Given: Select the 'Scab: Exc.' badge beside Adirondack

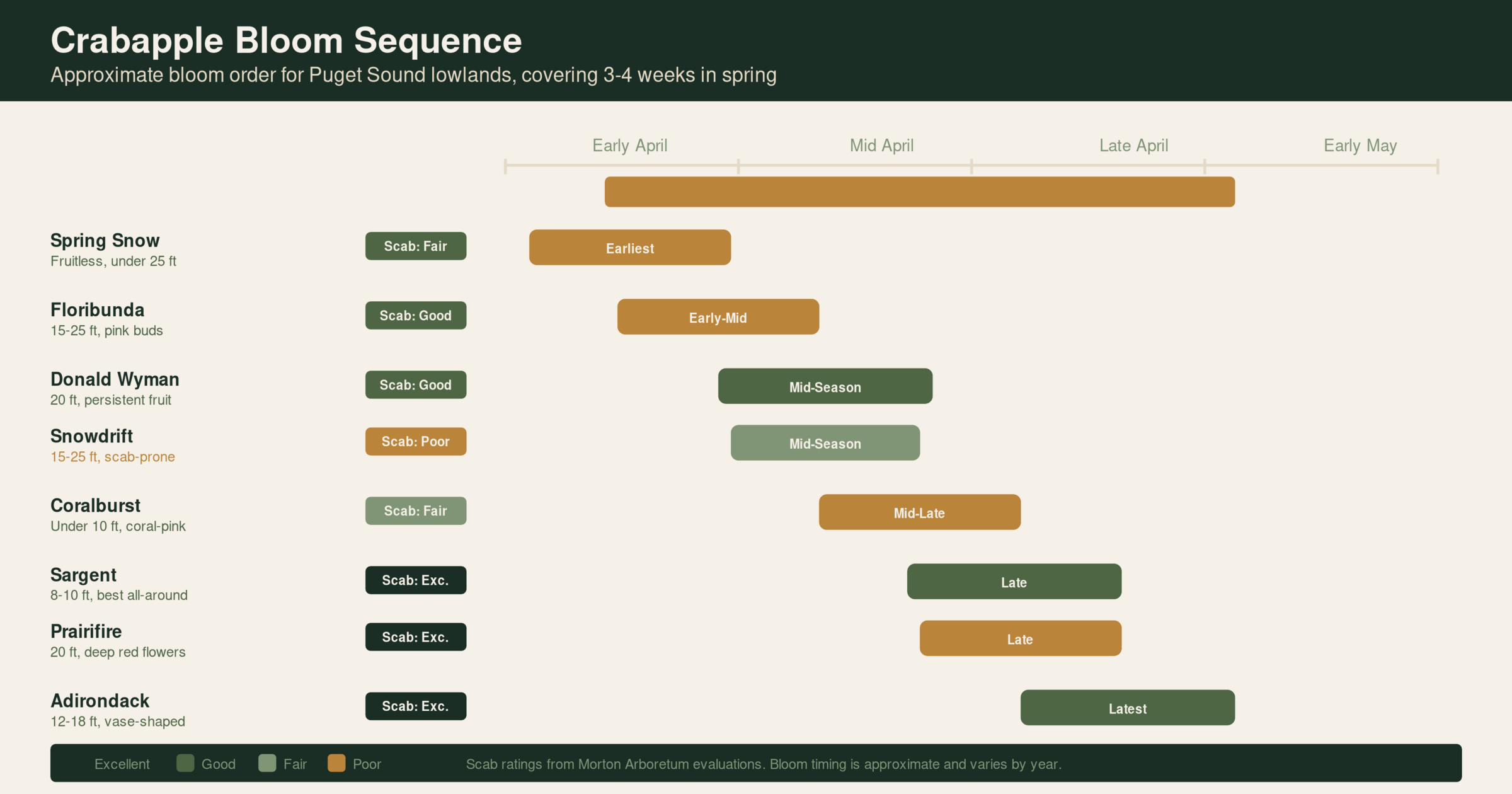Looking at the screenshot, I should [x=415, y=706].
